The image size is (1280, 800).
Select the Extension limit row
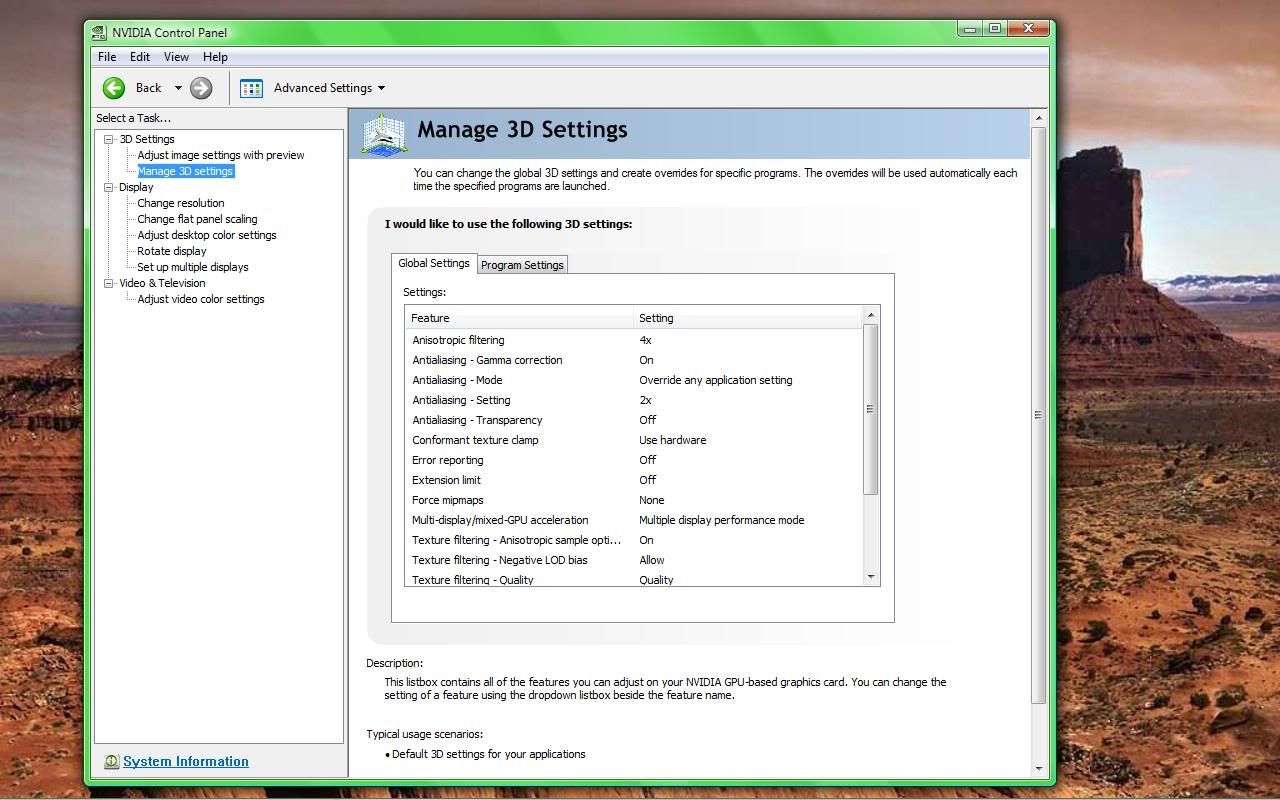coord(633,480)
